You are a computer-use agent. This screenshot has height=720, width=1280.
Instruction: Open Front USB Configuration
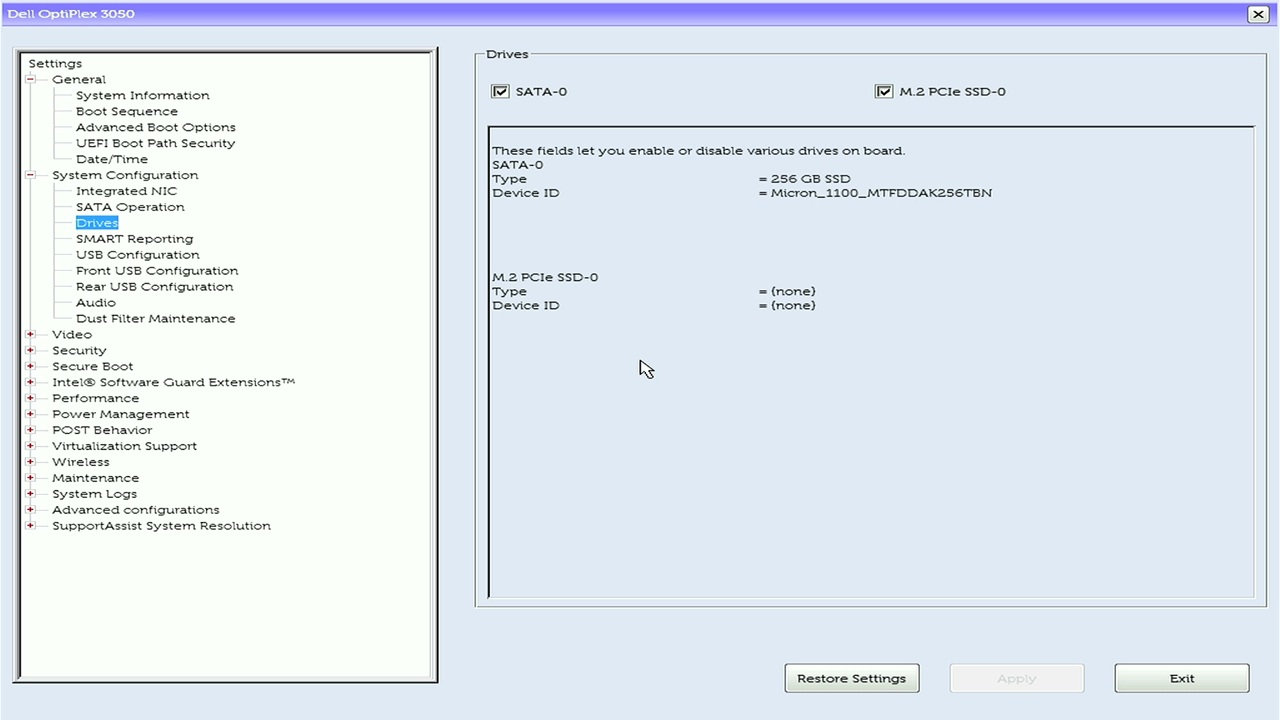click(x=157, y=271)
